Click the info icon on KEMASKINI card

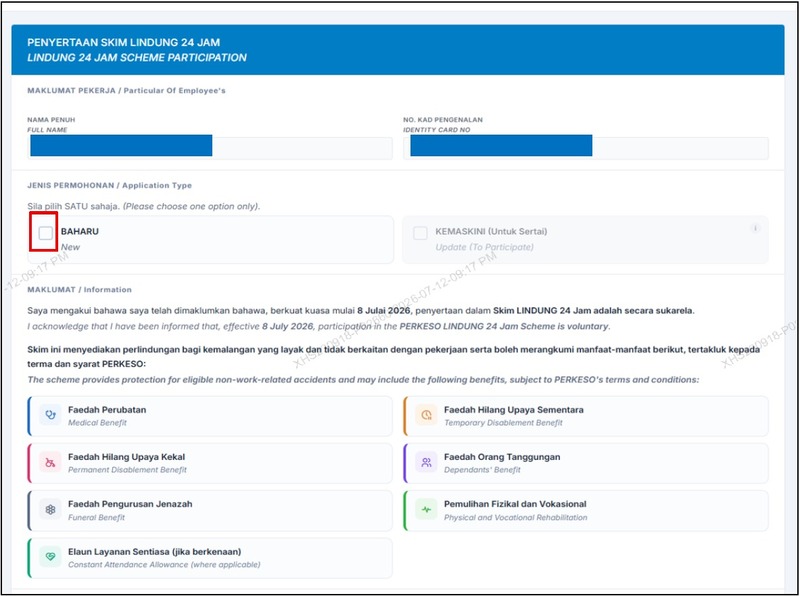[755, 228]
